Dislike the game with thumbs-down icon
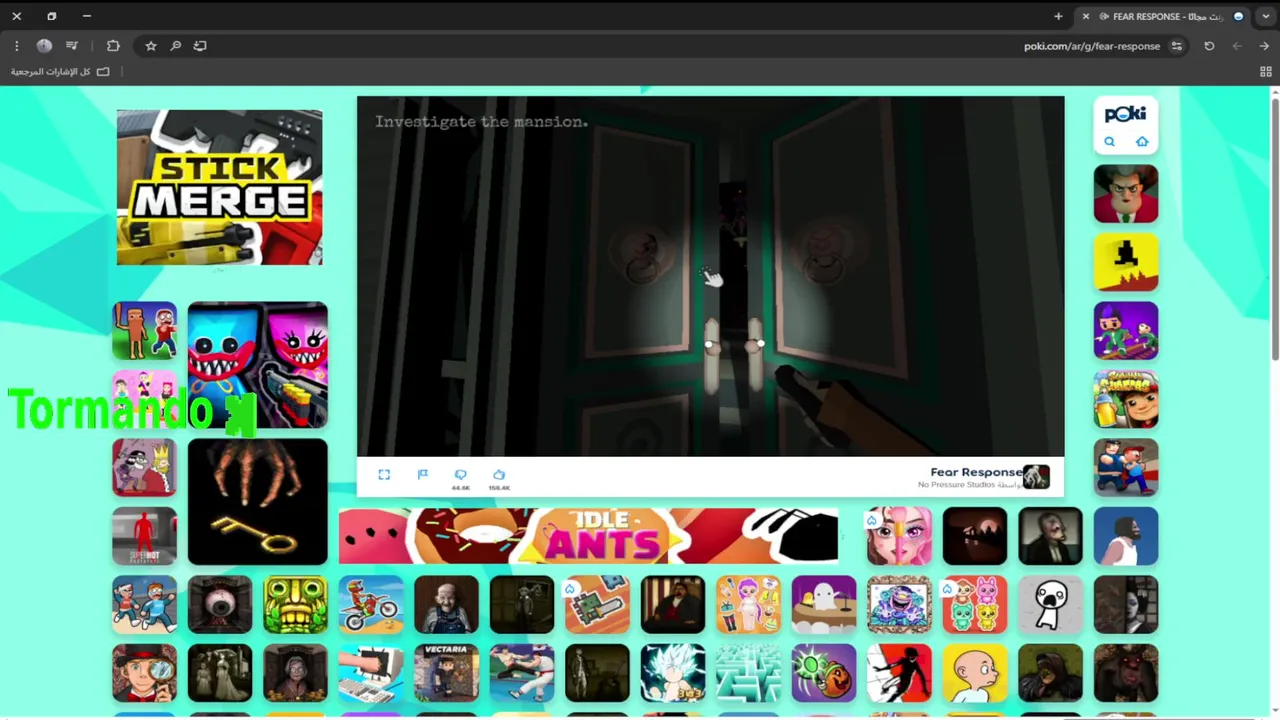The width and height of the screenshot is (1280, 720). [x=460, y=475]
